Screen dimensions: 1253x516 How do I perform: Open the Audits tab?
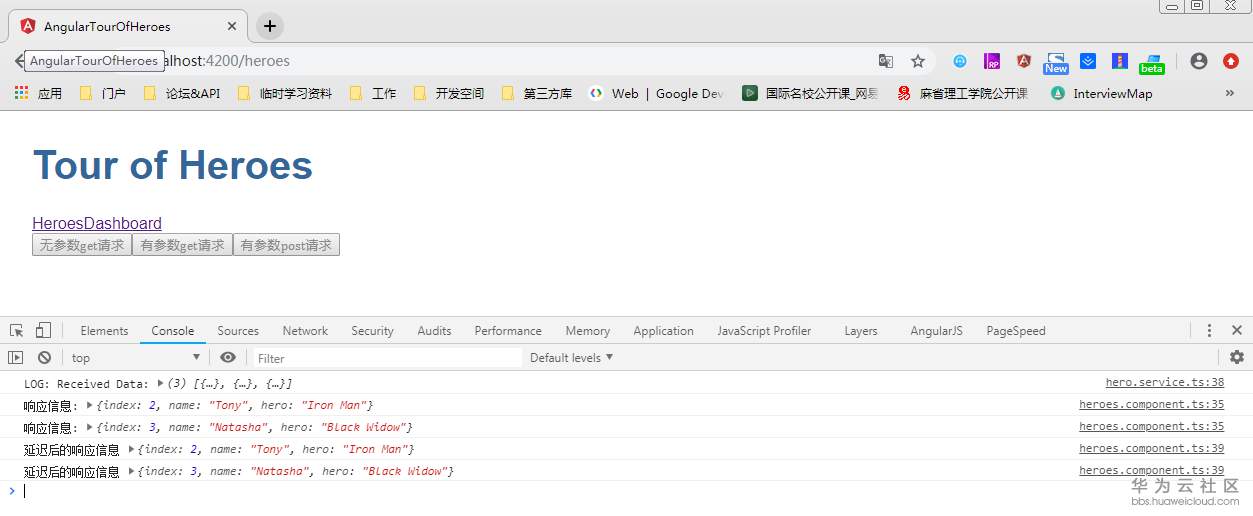click(434, 330)
